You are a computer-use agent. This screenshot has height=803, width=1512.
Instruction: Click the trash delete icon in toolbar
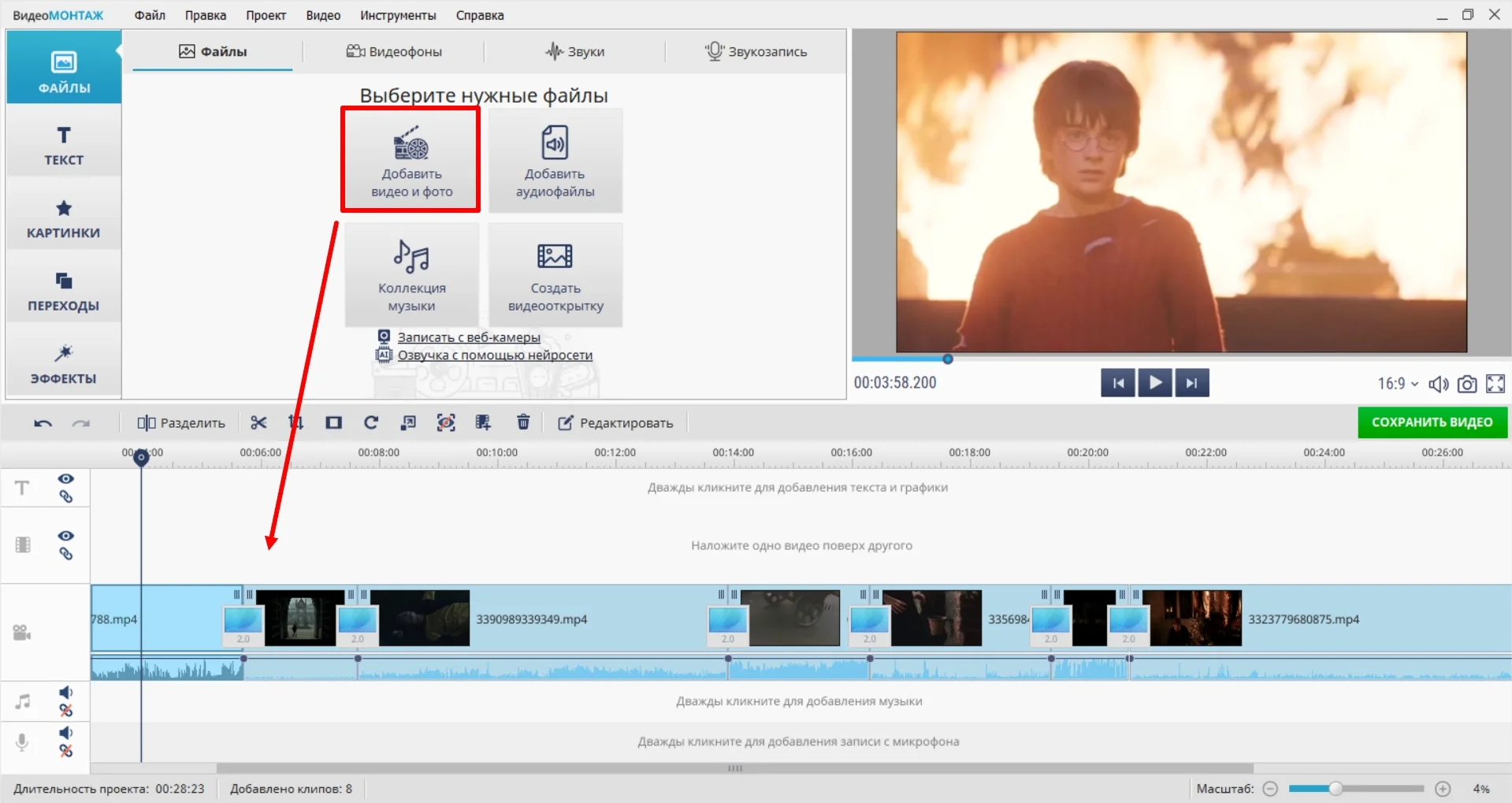click(523, 422)
